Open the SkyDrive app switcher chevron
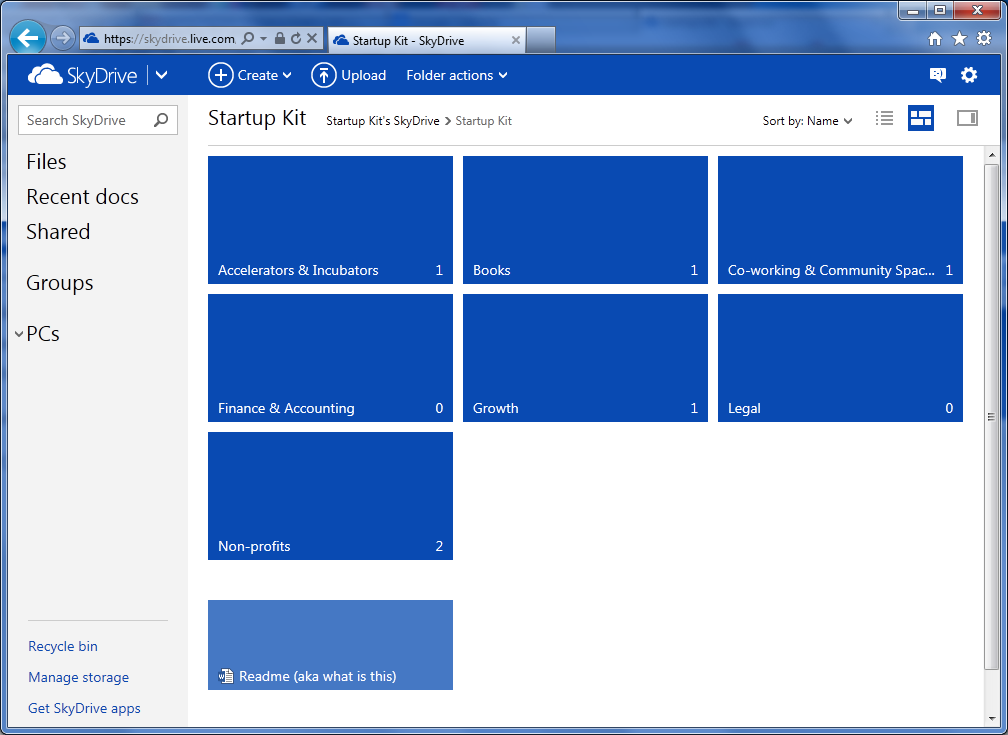The width and height of the screenshot is (1008, 735). [x=161, y=75]
